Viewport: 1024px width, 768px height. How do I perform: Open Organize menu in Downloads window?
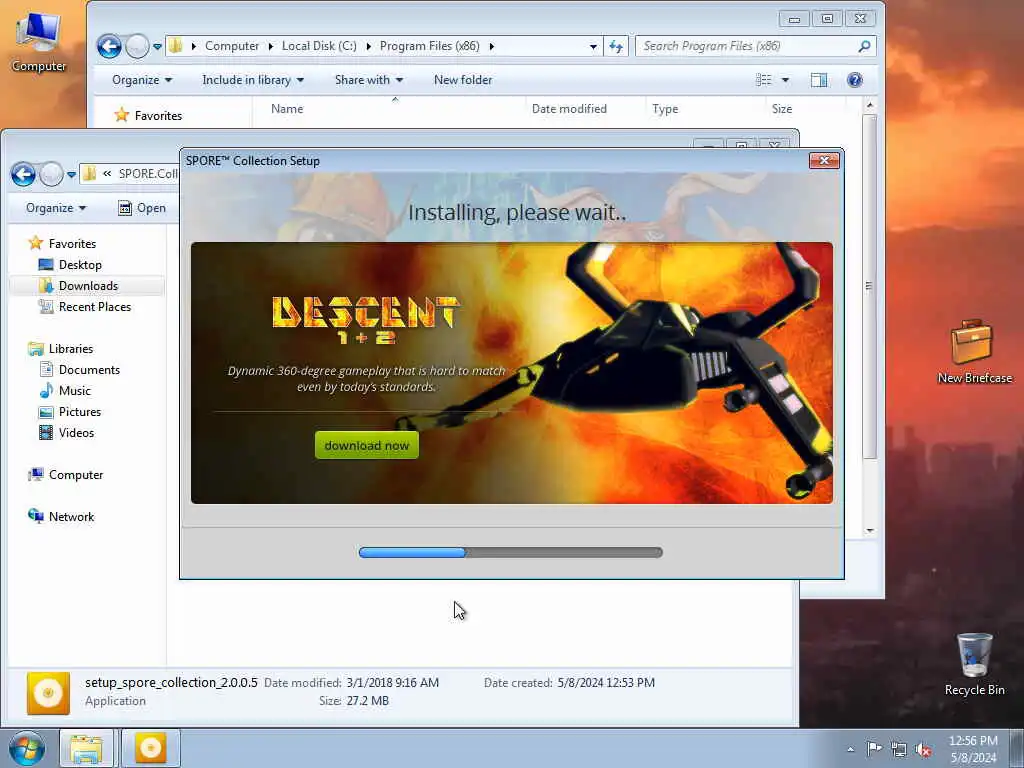(56, 208)
